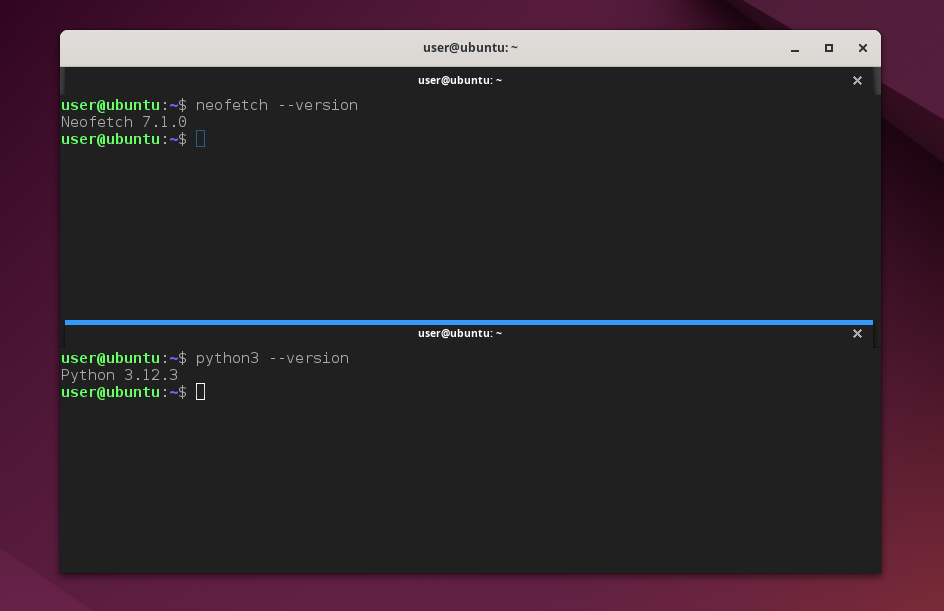Close the top terminal pane

pos(857,81)
